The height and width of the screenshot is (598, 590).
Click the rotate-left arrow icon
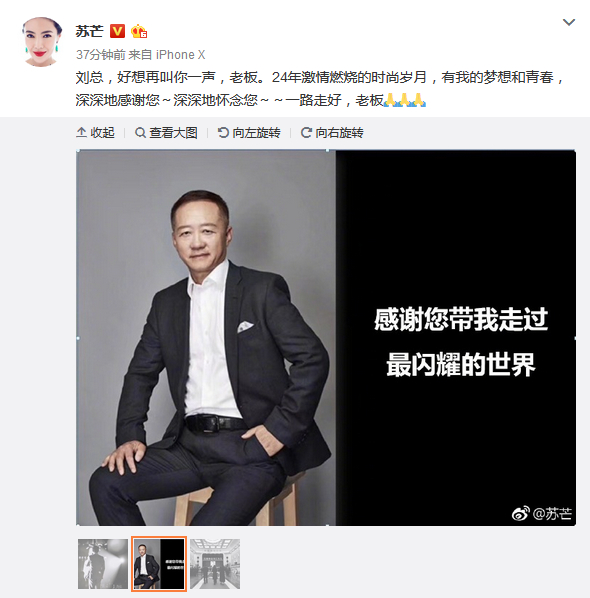coord(223,133)
